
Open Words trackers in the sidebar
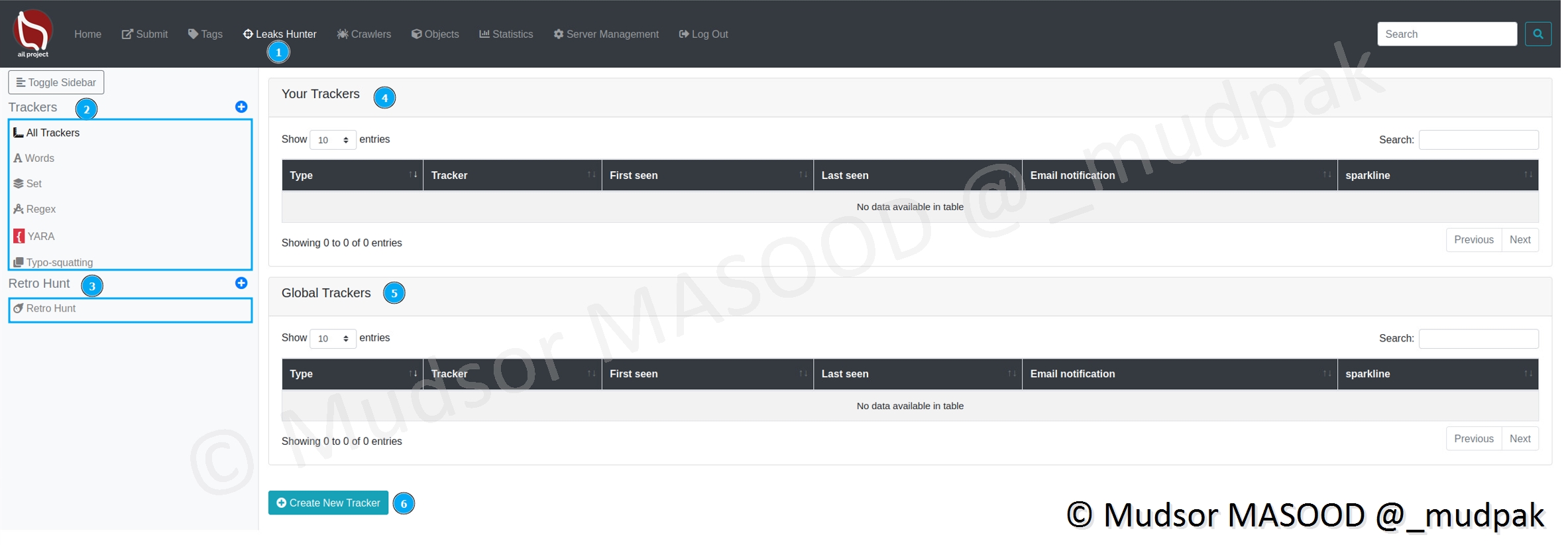tap(39, 158)
